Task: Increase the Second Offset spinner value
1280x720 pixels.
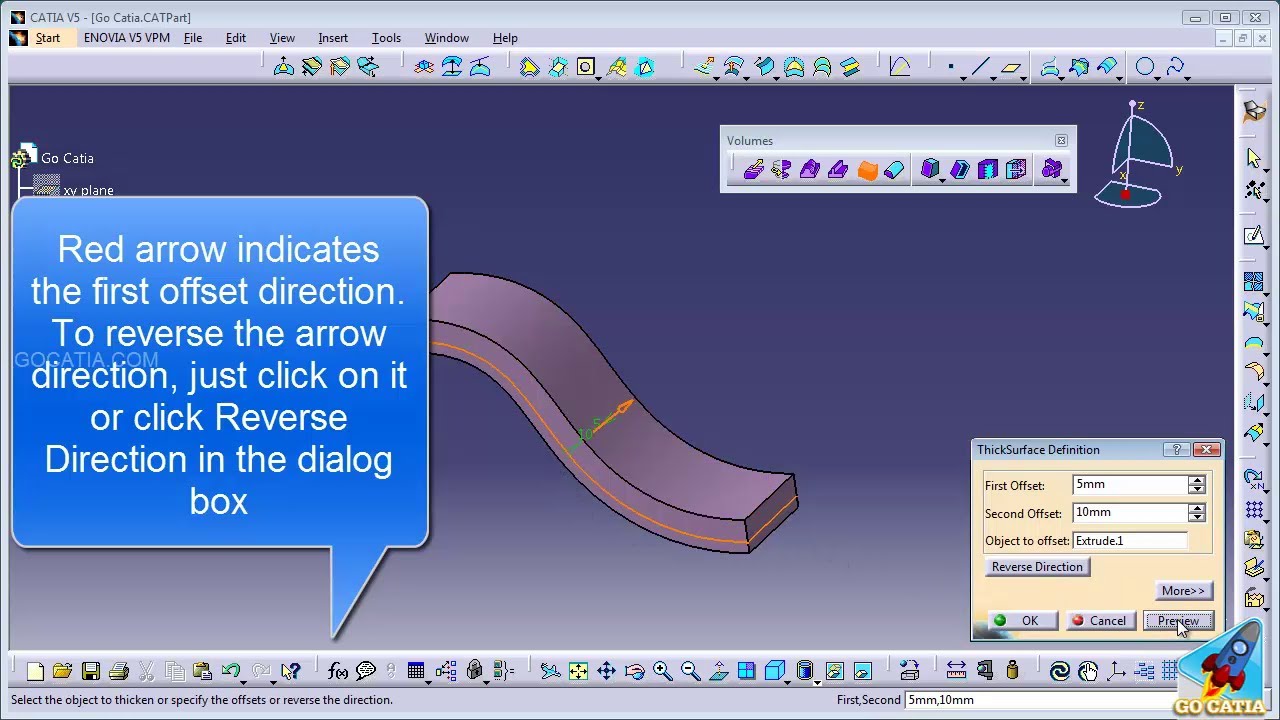Action: tap(1196, 508)
